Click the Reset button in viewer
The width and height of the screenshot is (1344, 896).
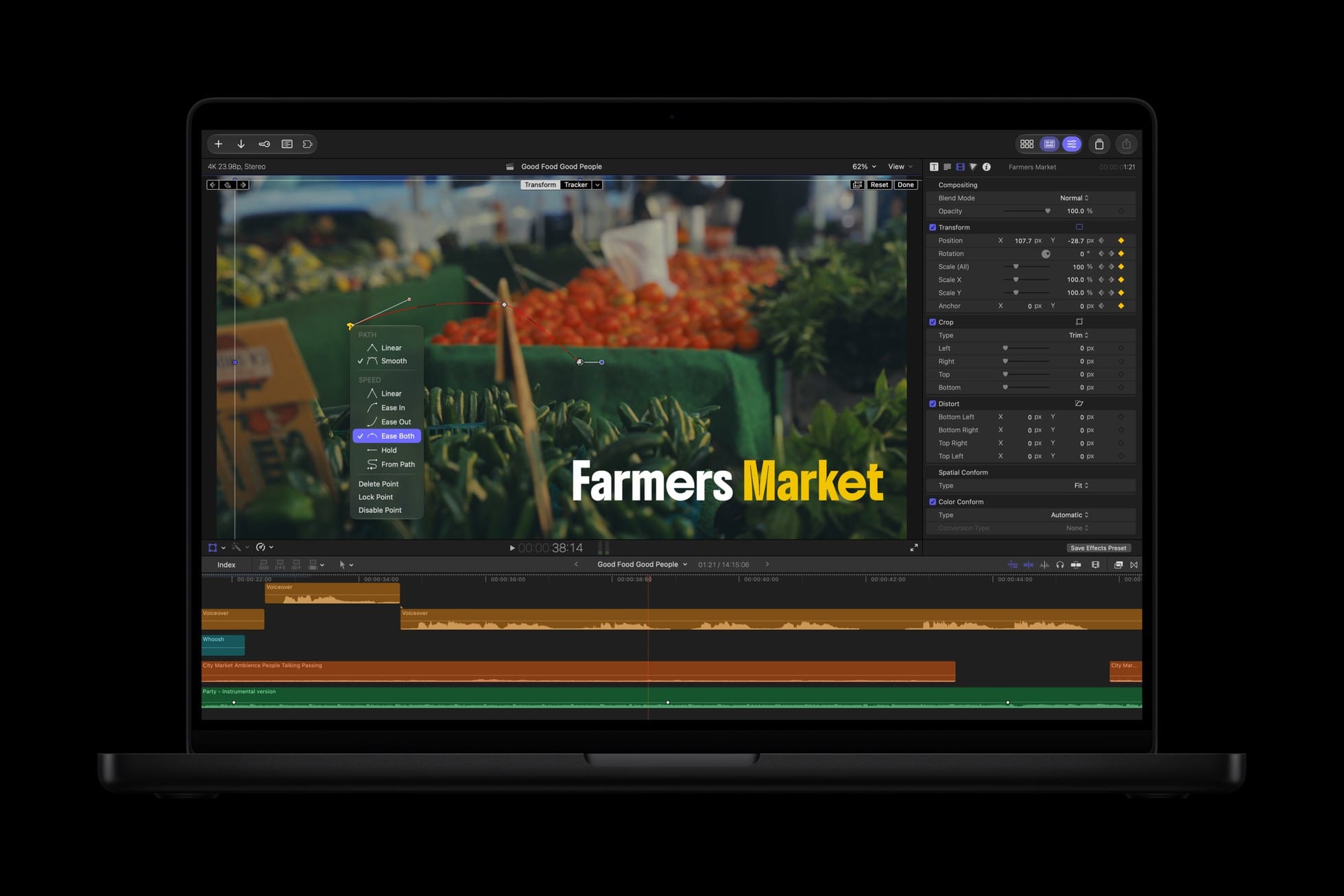click(879, 185)
